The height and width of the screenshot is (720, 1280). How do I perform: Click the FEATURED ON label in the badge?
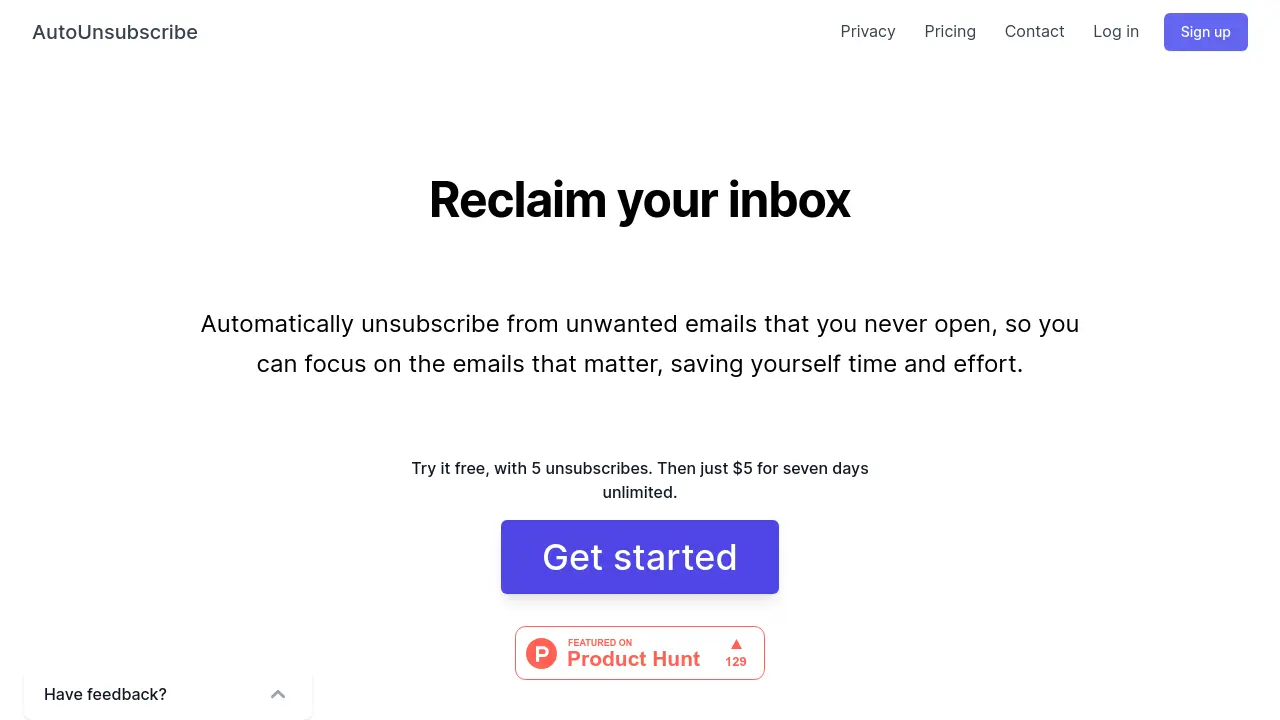(x=600, y=643)
